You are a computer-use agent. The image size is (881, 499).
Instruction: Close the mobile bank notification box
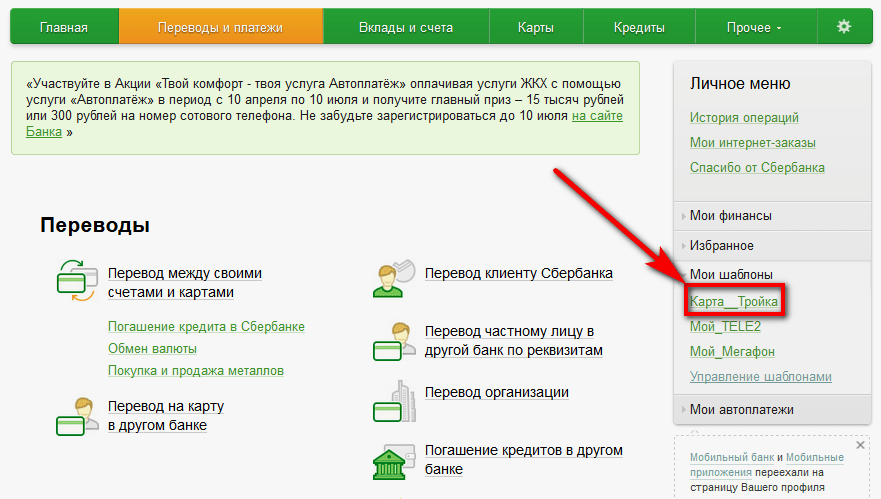point(860,444)
